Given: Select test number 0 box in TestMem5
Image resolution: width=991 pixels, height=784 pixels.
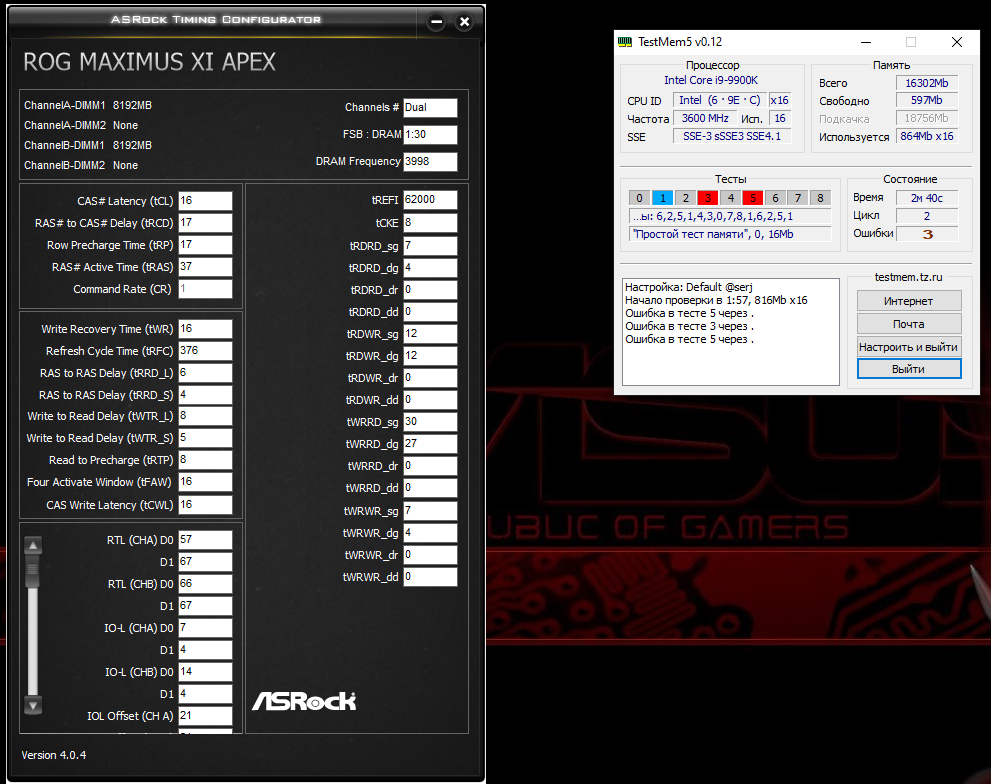Looking at the screenshot, I should [640, 198].
